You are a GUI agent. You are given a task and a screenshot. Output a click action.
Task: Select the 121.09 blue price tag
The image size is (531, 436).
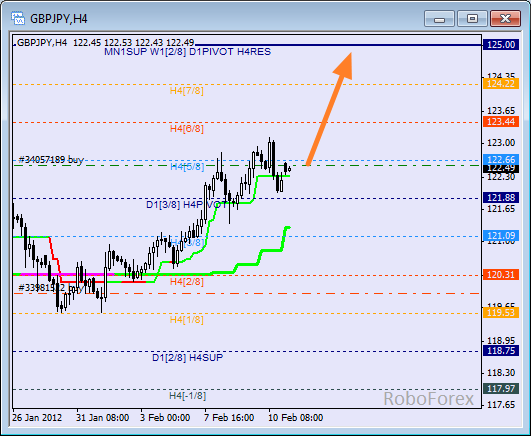[501, 235]
